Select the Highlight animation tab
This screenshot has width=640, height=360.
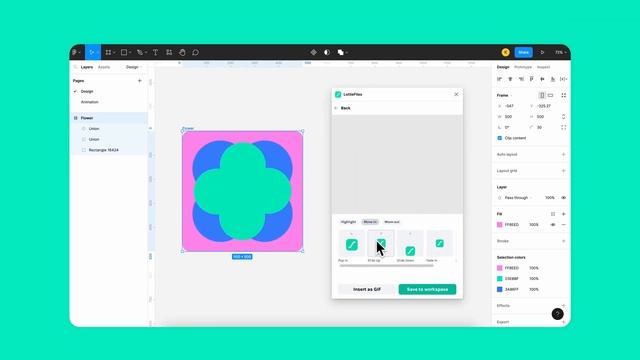pyautogui.click(x=348, y=222)
